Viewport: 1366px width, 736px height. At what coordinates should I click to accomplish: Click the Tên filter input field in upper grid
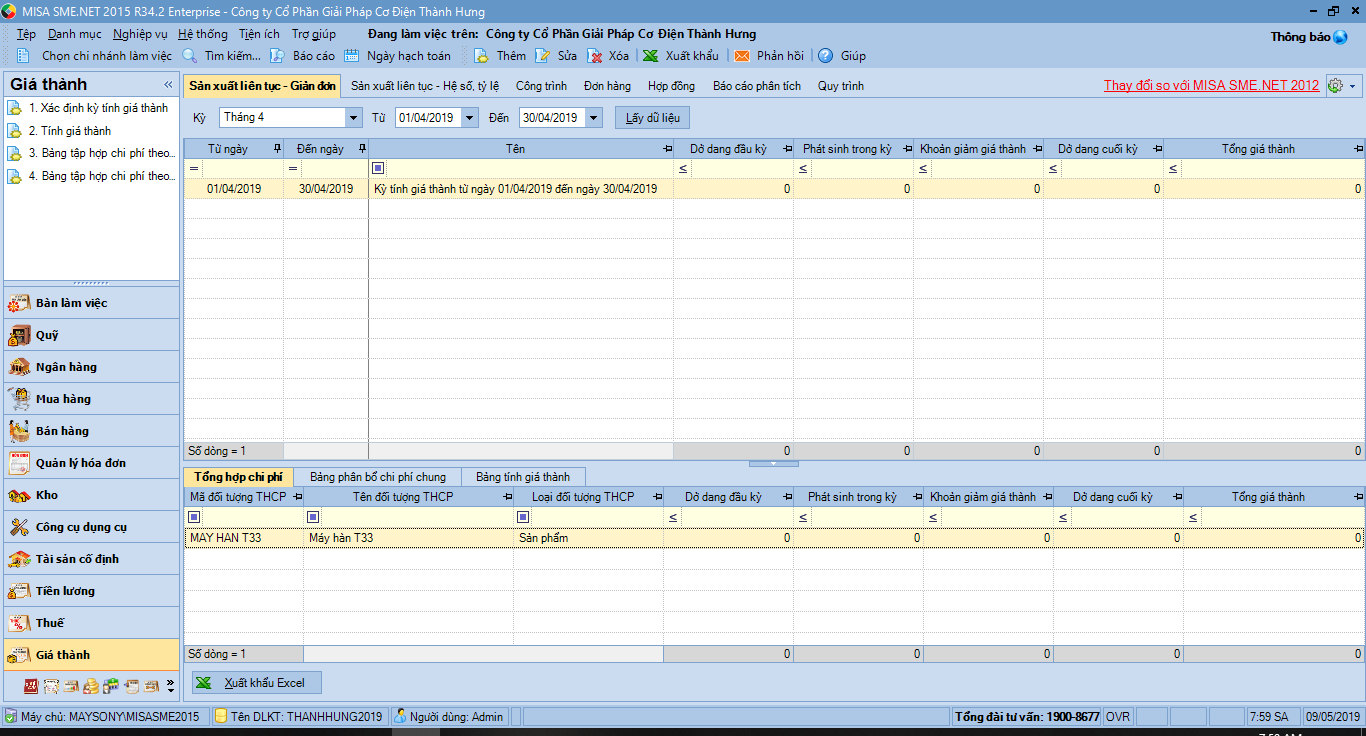pos(529,168)
